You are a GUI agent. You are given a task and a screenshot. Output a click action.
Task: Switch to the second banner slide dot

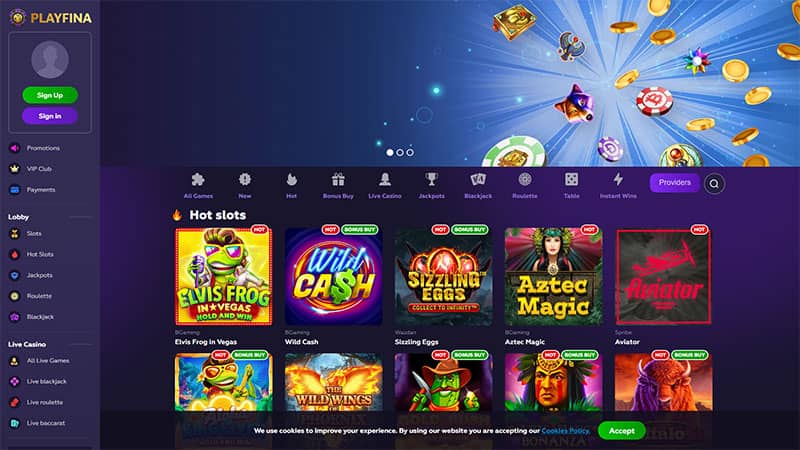coord(400,153)
